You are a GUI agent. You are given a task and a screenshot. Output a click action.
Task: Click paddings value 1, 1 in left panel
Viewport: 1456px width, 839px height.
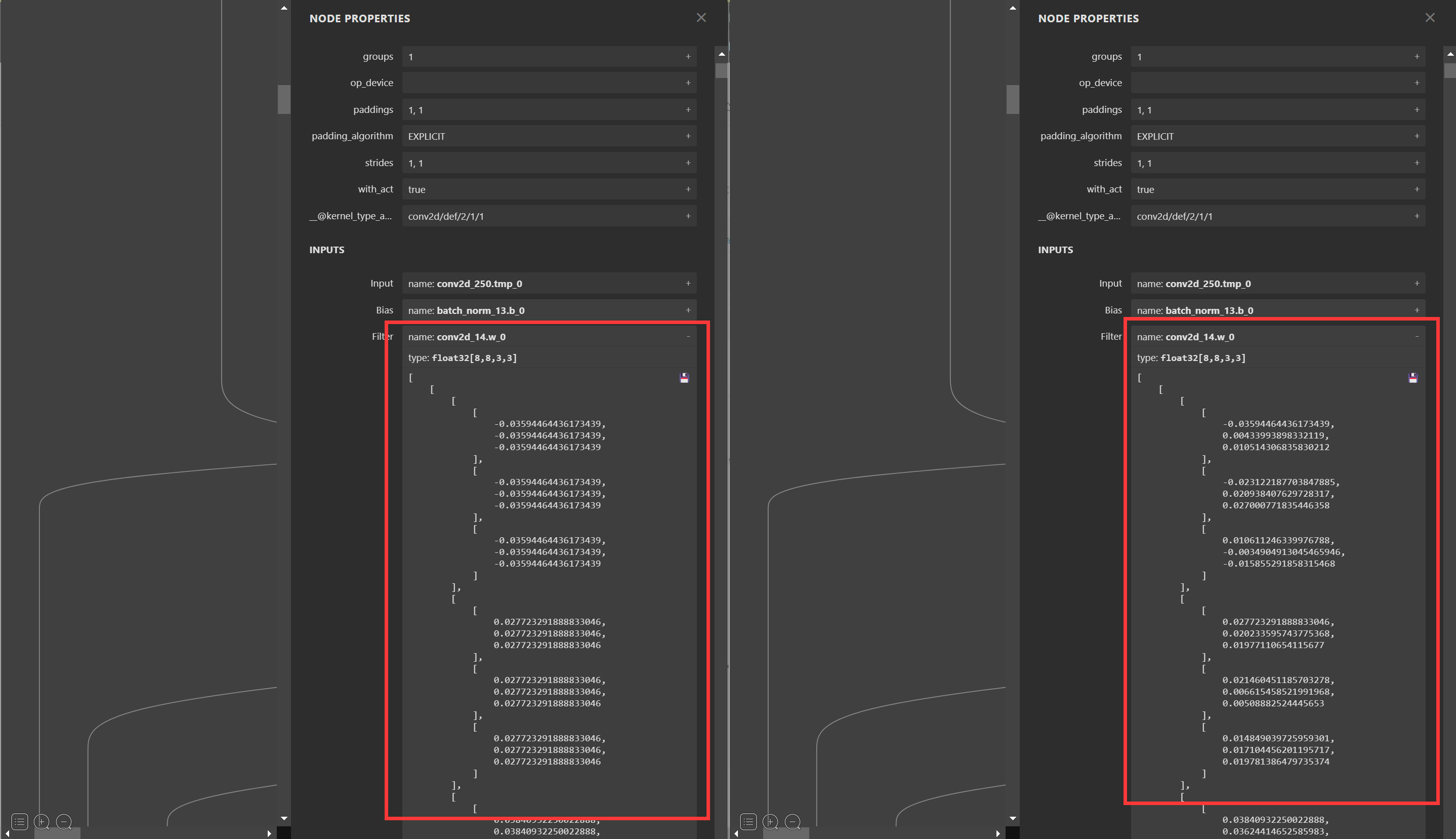pos(415,110)
